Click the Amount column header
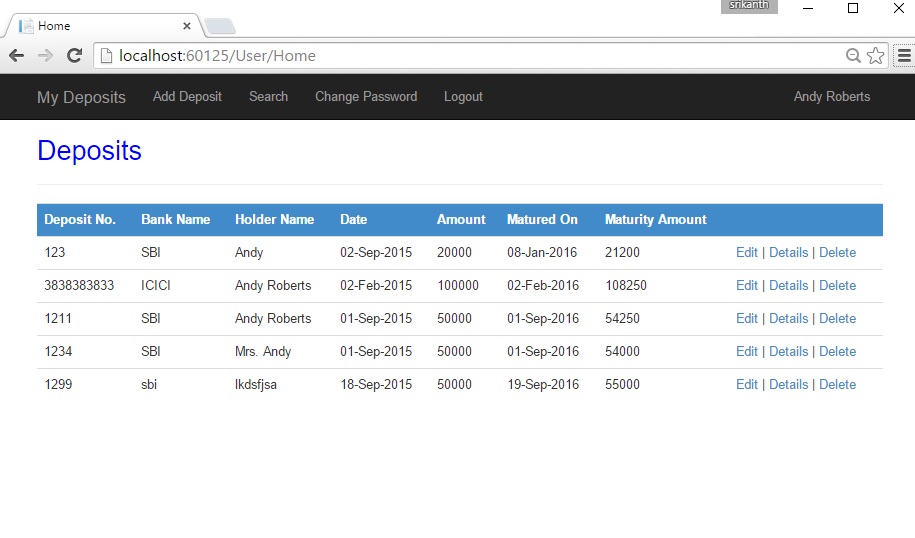 coord(461,219)
